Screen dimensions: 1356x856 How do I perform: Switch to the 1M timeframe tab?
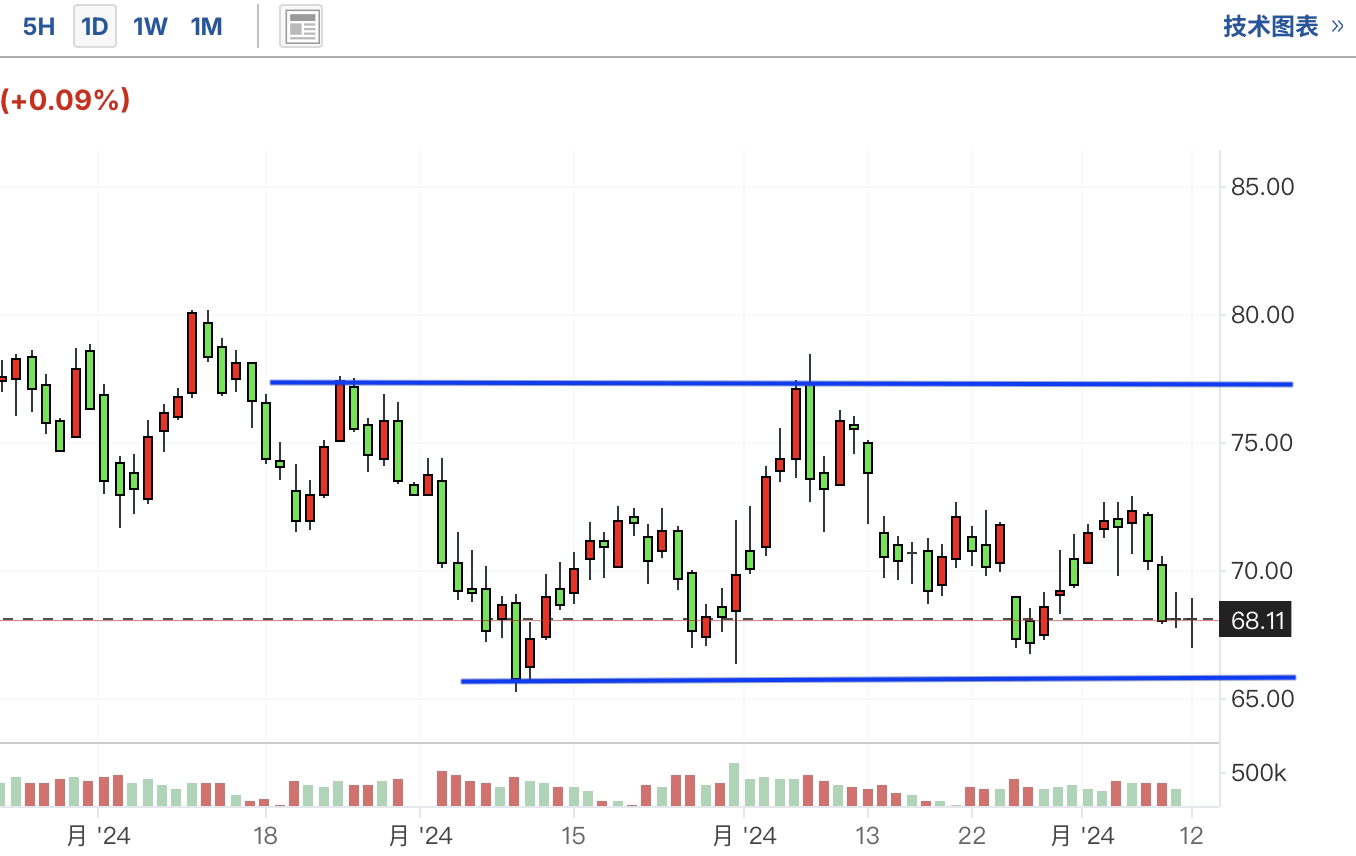(x=206, y=27)
